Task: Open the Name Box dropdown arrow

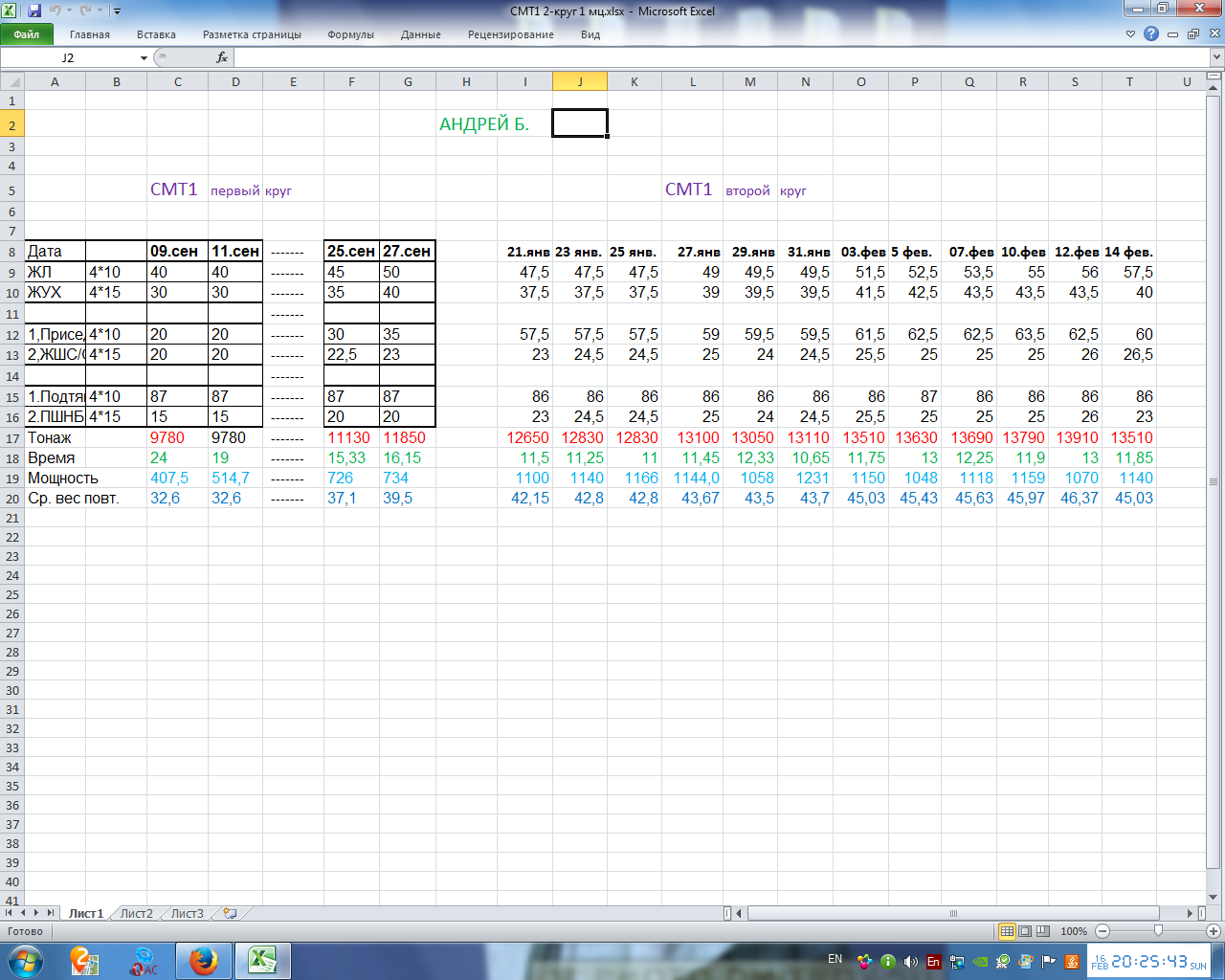Action: pos(144,58)
